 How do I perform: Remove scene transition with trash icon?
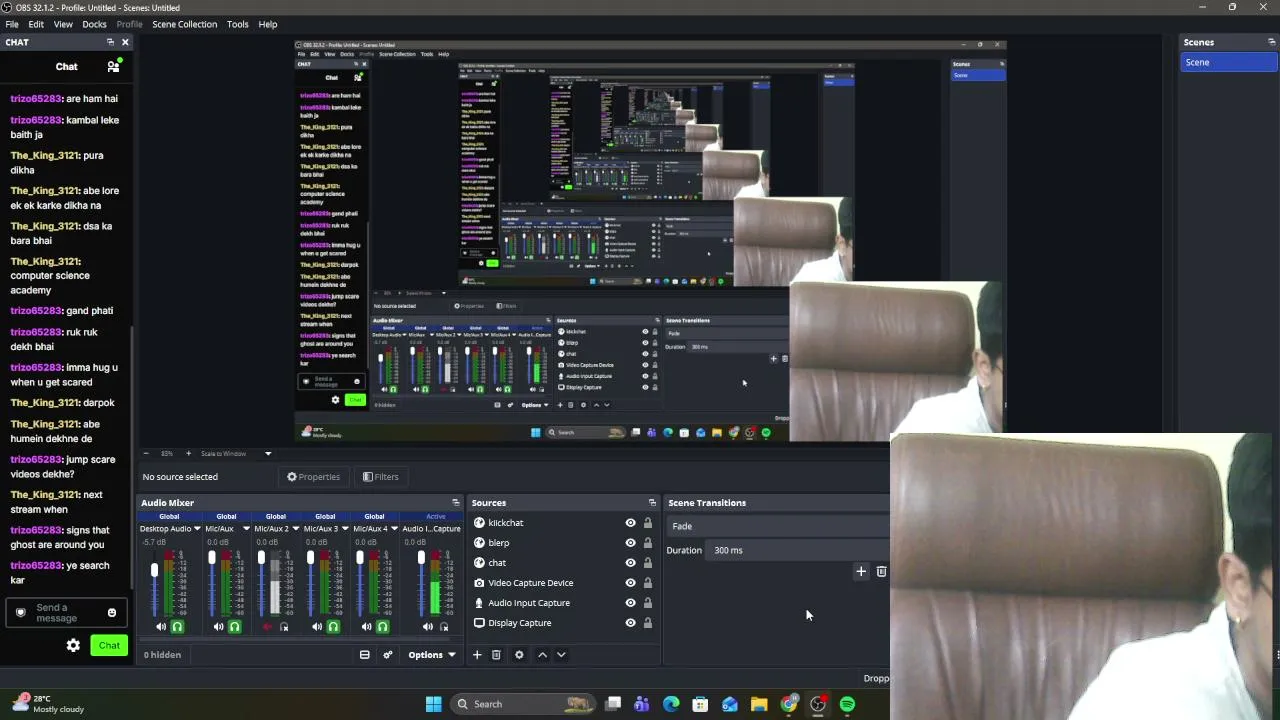(x=881, y=572)
